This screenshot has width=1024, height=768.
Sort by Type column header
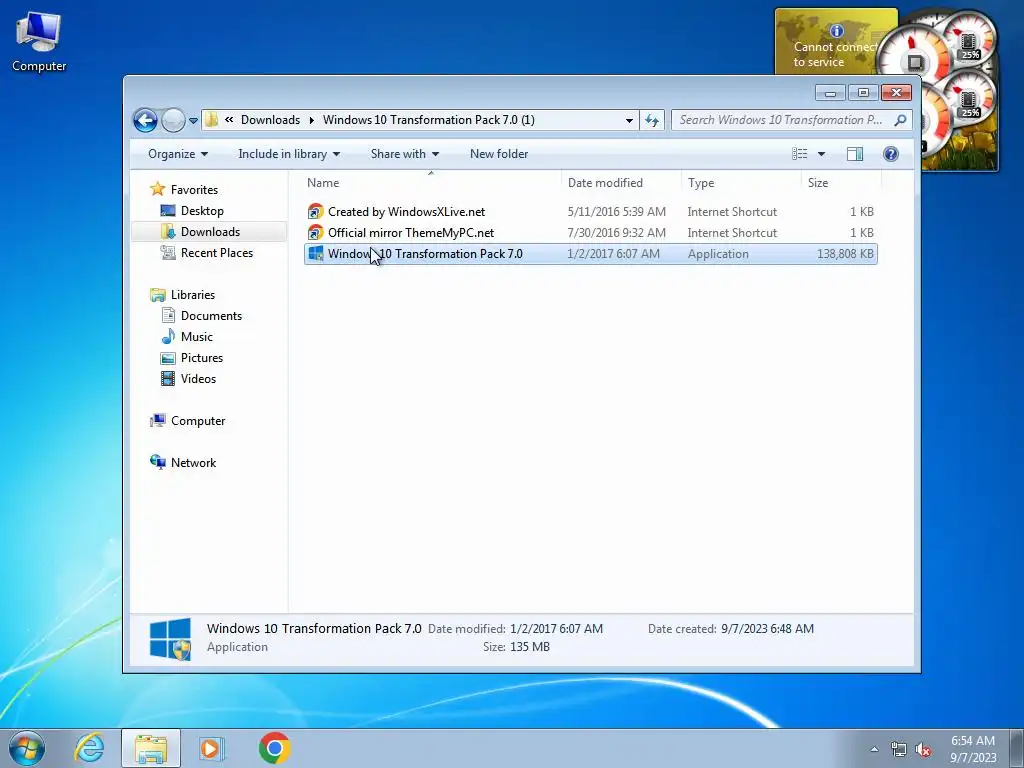pos(741,183)
